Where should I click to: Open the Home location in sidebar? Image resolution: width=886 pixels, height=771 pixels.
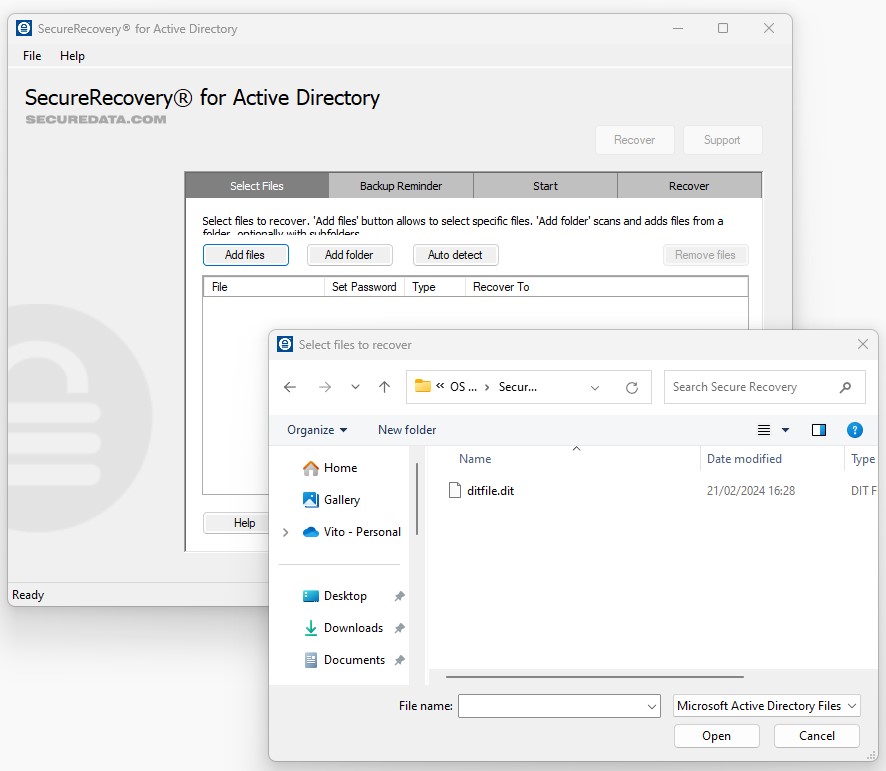[340, 468]
